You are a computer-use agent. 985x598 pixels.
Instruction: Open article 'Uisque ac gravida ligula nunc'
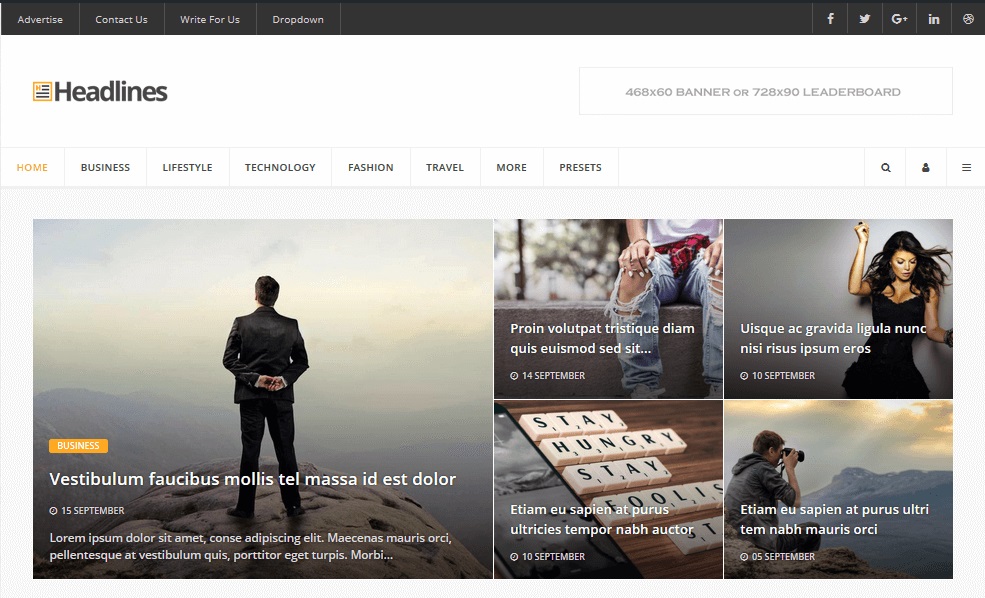click(x=833, y=338)
